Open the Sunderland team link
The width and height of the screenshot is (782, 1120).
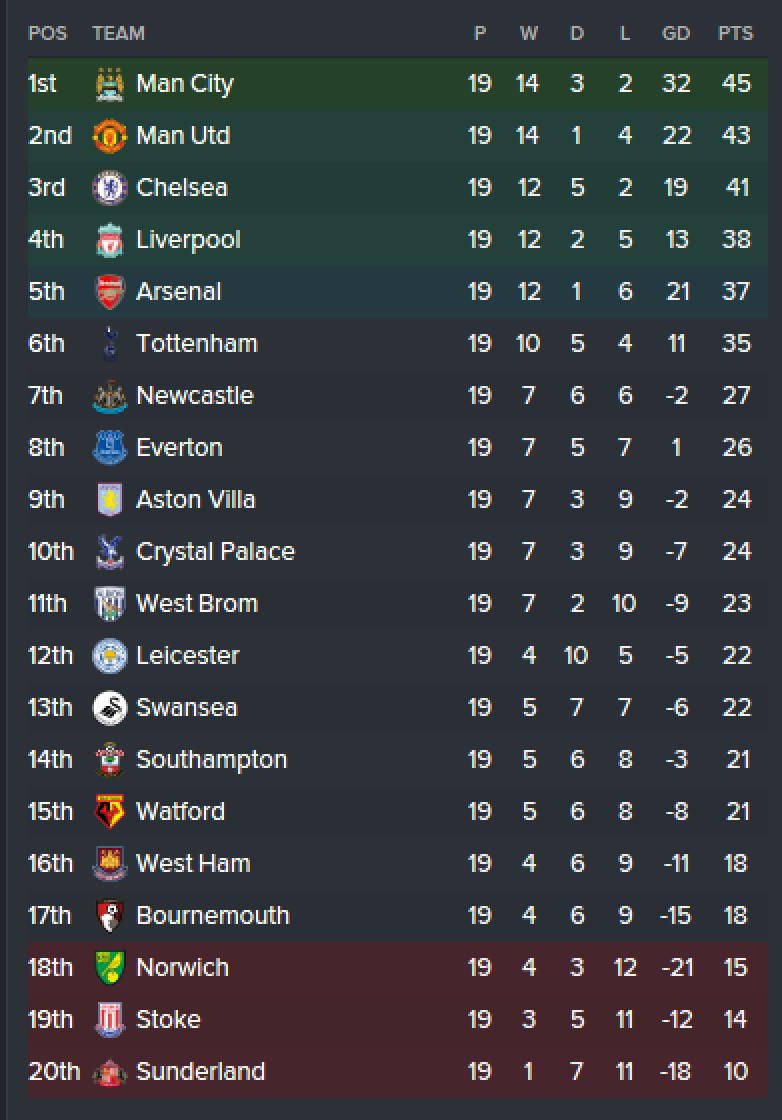[201, 1071]
